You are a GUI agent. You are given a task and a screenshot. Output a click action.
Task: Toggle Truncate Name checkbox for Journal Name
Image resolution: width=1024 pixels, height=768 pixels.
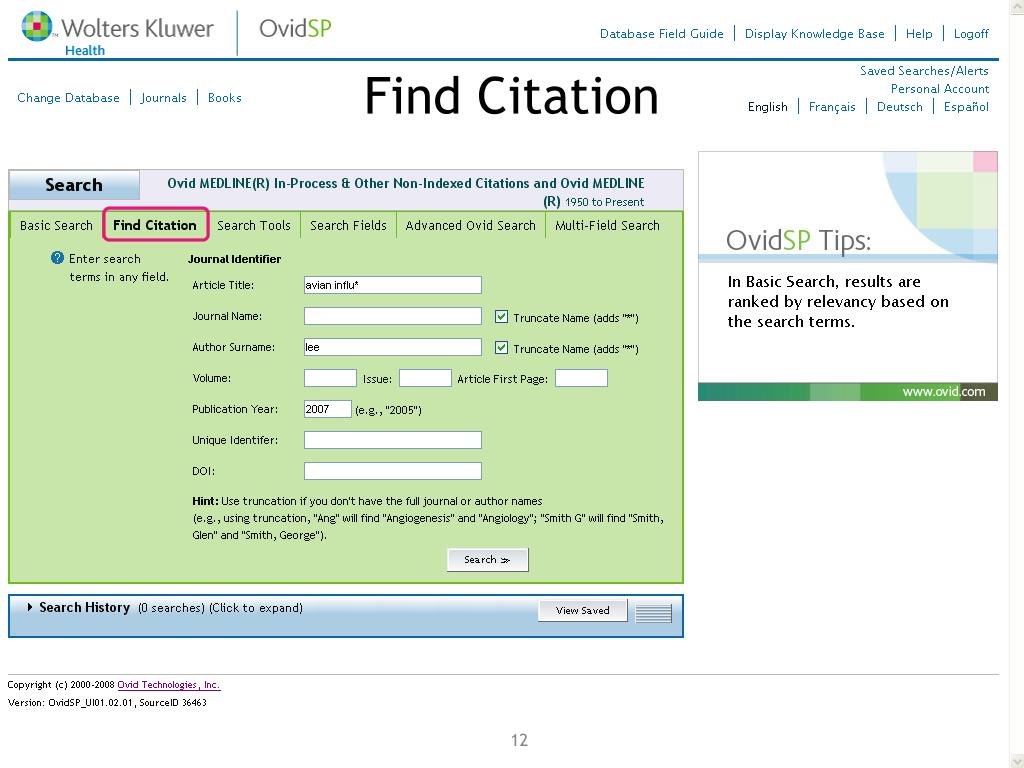(x=501, y=317)
